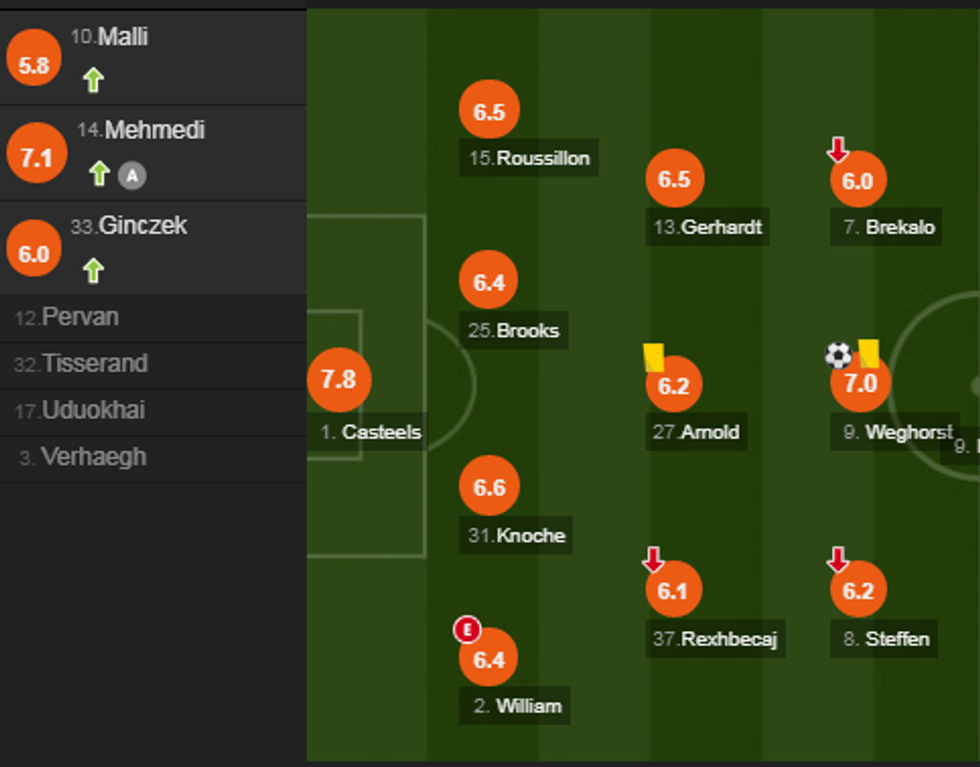The image size is (980, 767).
Task: Select Brooks' 6.4 rating circle
Action: (x=489, y=283)
